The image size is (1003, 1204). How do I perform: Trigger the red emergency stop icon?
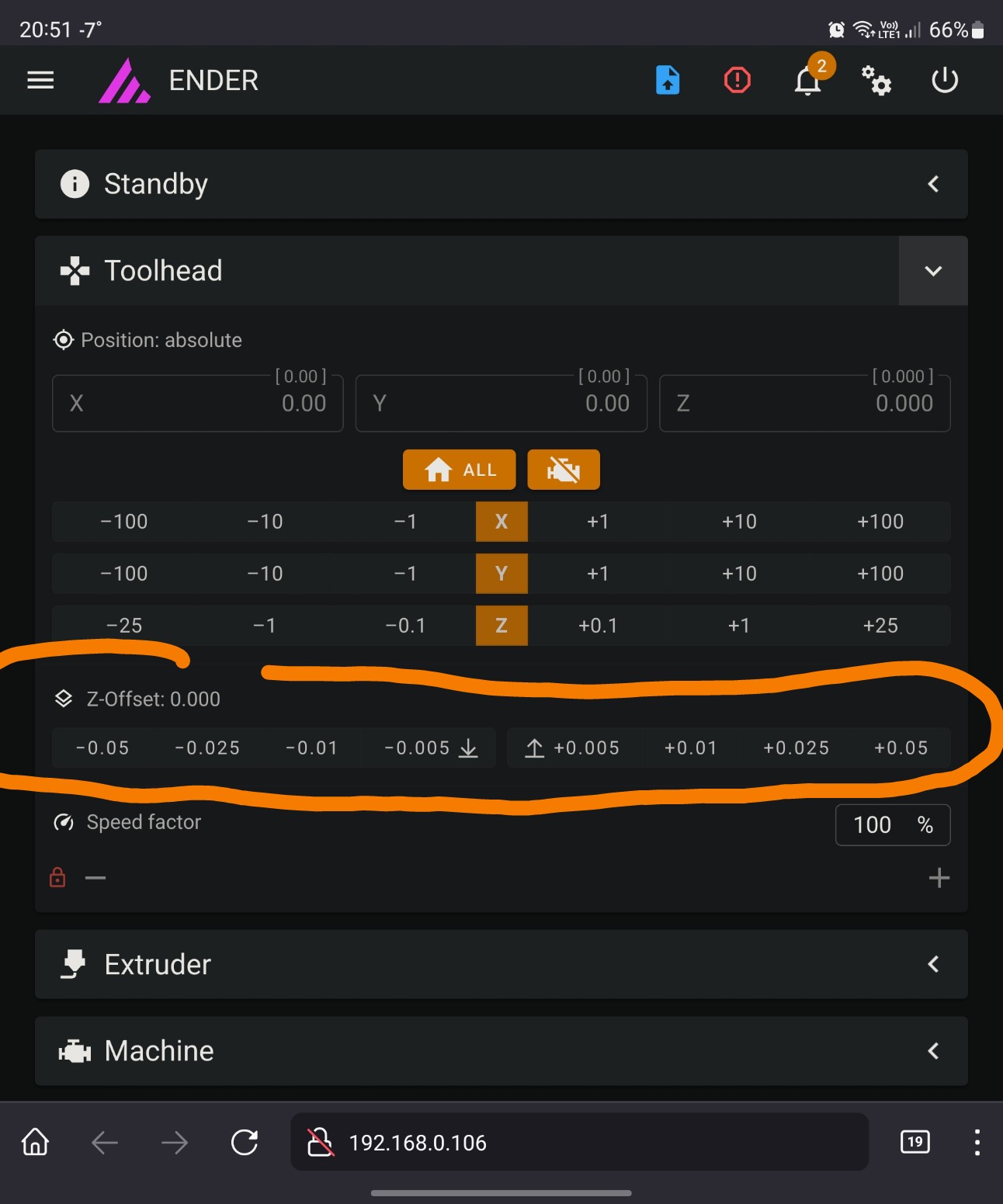point(737,80)
